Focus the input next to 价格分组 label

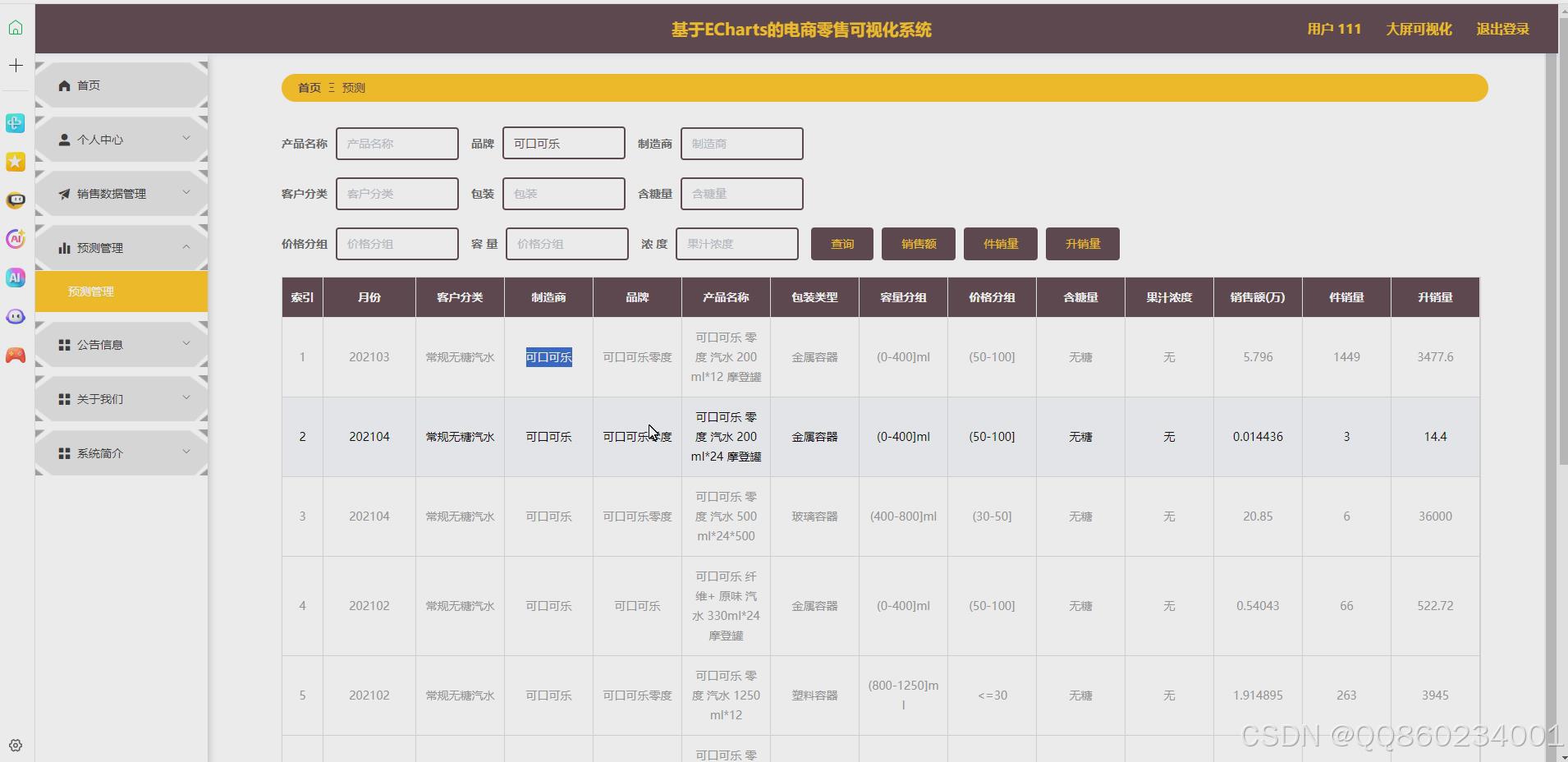click(397, 244)
